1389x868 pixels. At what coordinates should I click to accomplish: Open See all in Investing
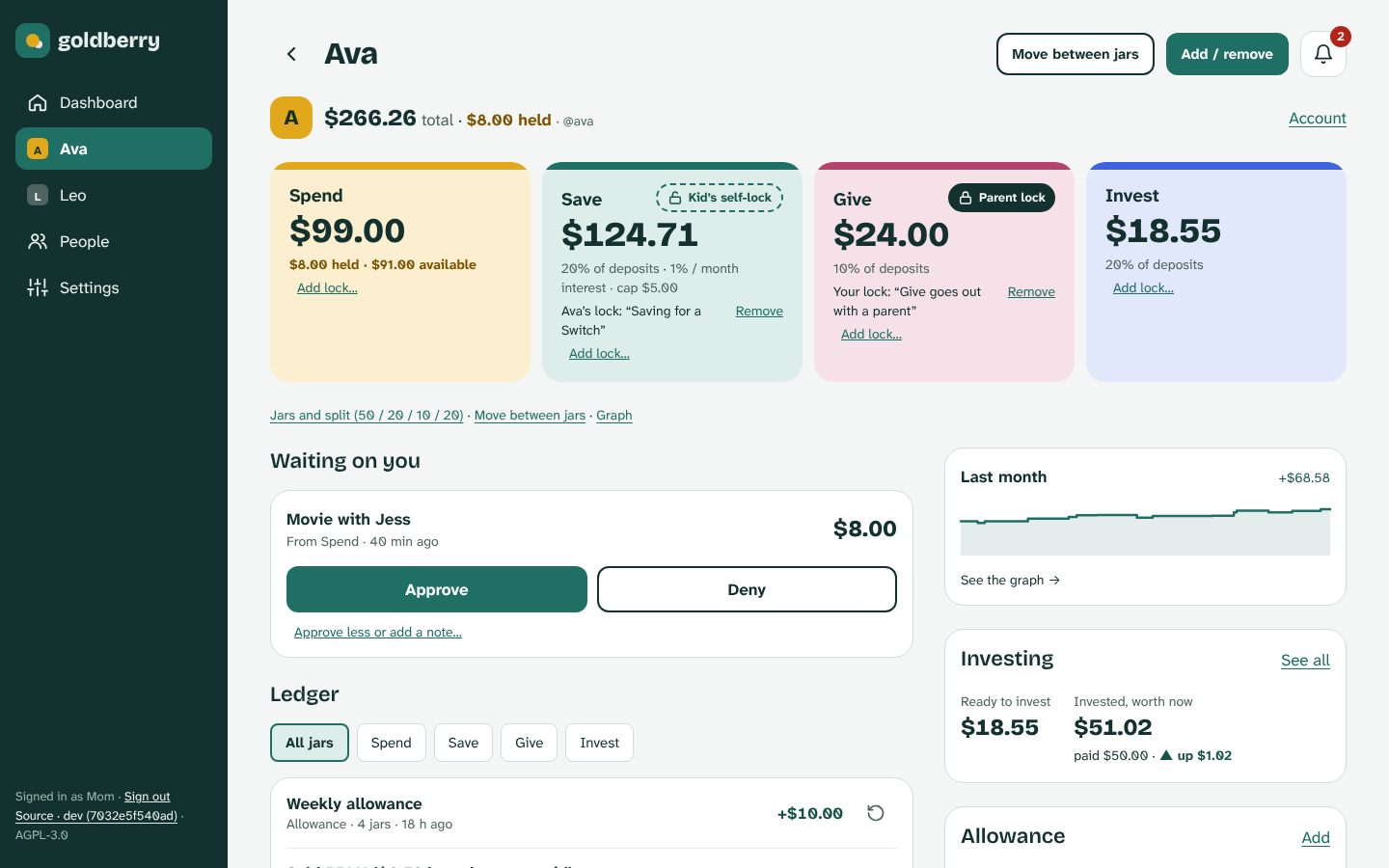[1305, 660]
